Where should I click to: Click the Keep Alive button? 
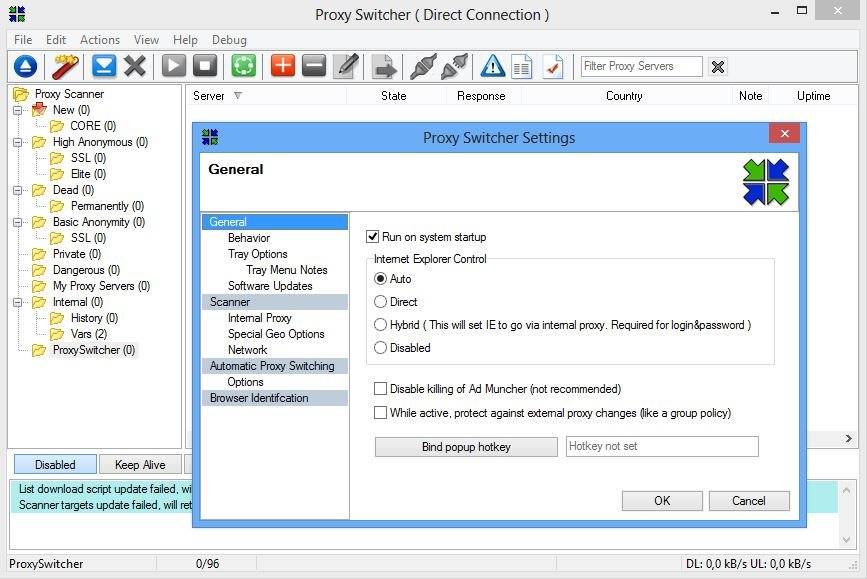pos(140,465)
